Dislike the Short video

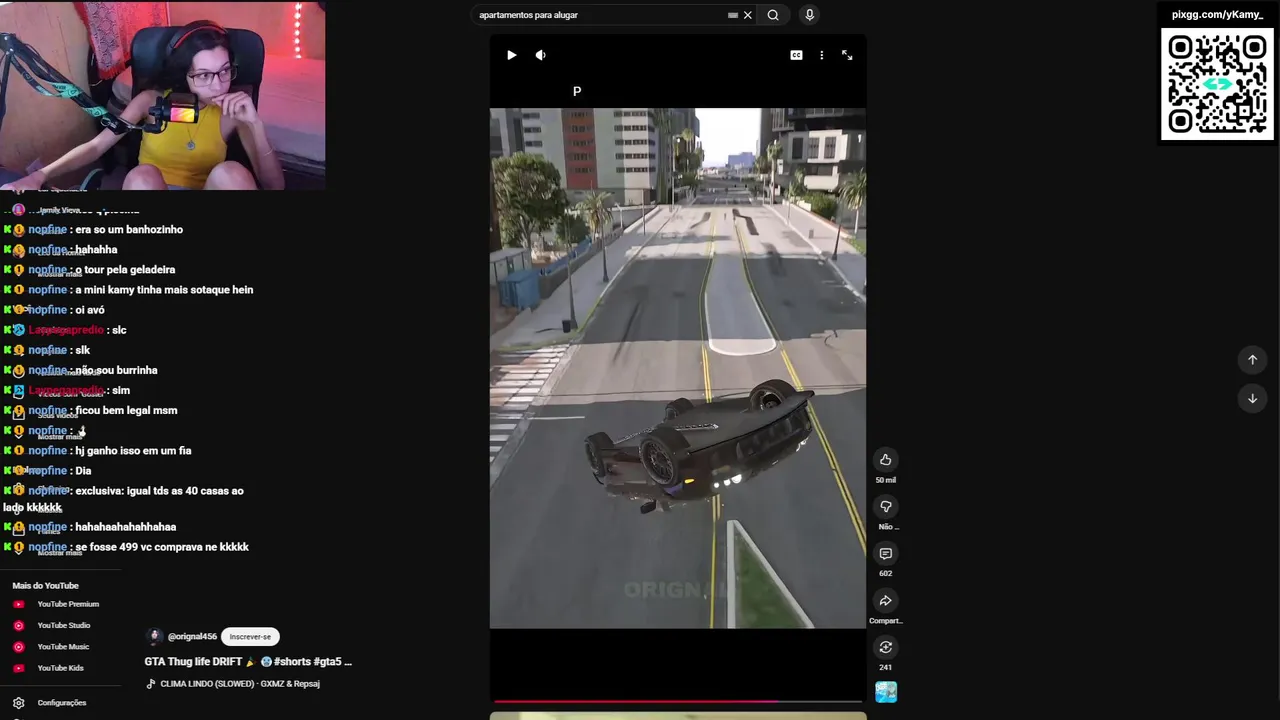pyautogui.click(x=885, y=507)
